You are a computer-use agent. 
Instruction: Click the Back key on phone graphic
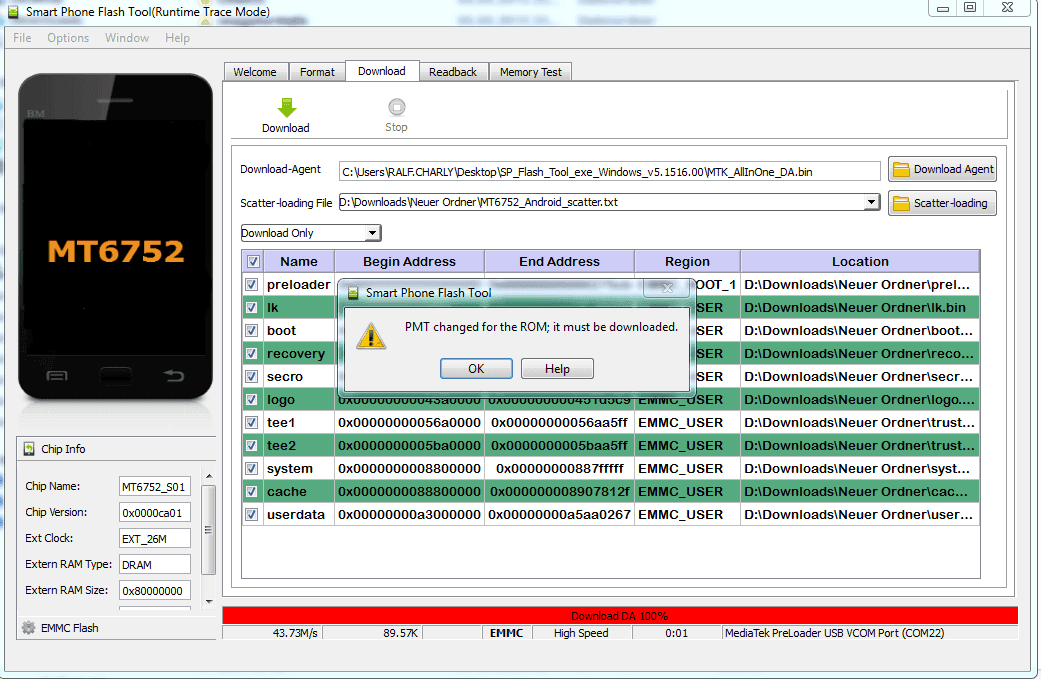(174, 376)
